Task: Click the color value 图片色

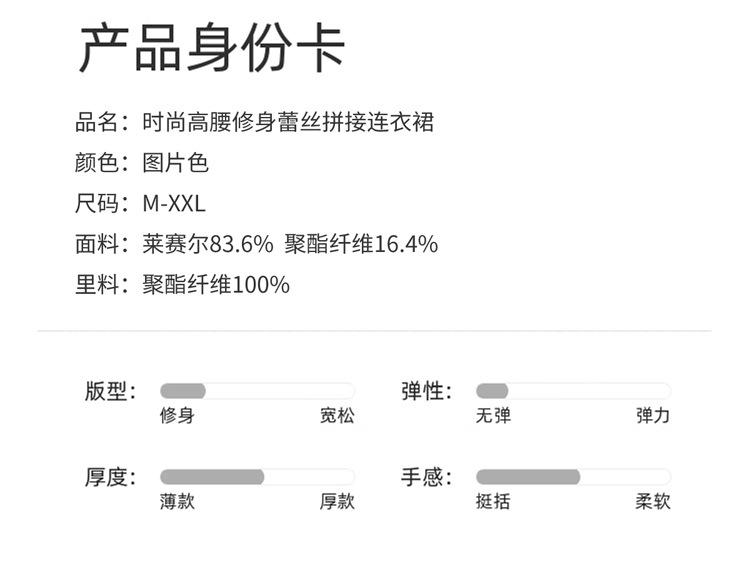Action: [175, 163]
